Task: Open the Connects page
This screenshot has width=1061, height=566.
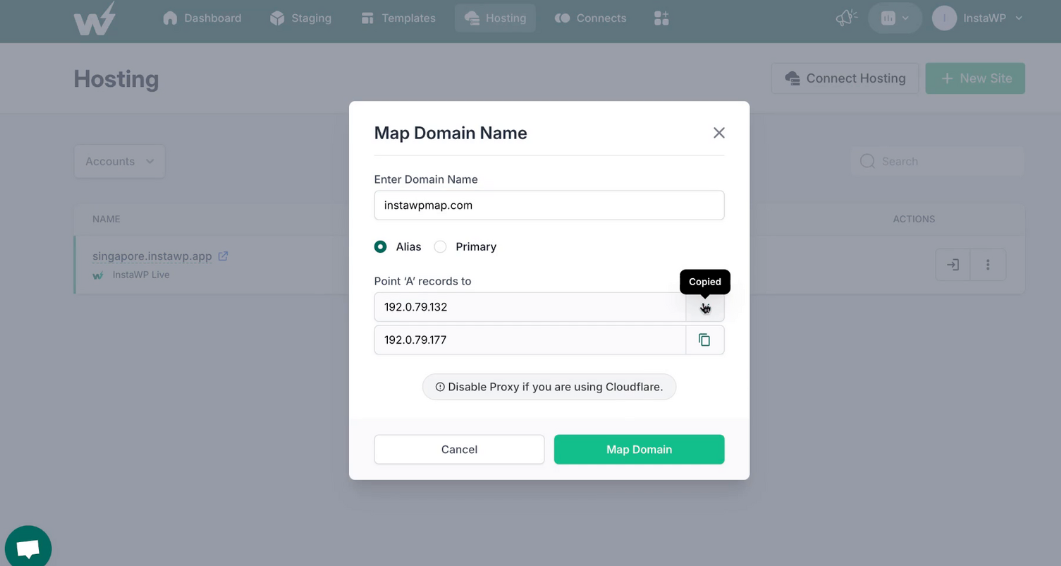Action: [591, 18]
